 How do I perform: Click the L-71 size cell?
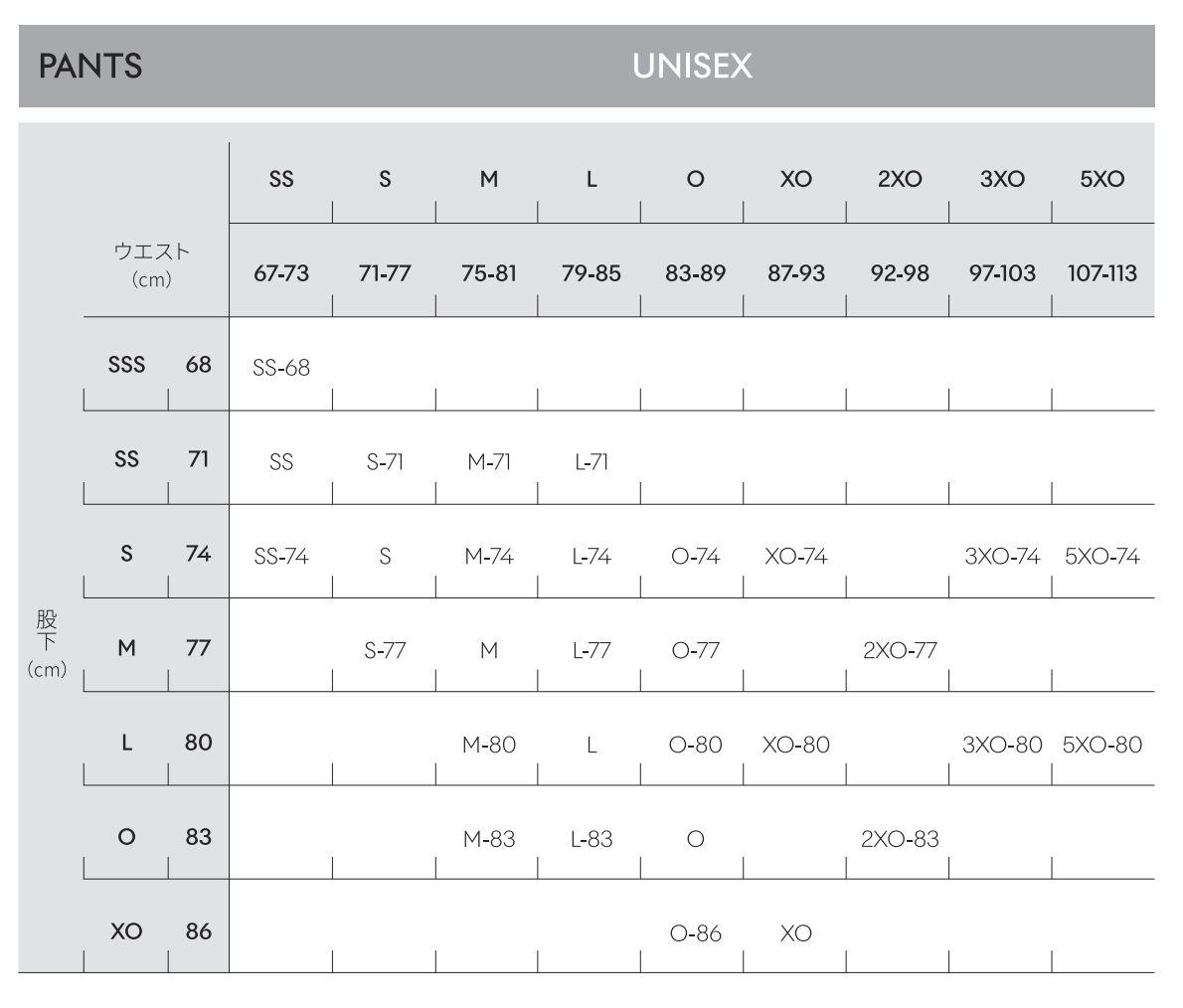[591, 462]
